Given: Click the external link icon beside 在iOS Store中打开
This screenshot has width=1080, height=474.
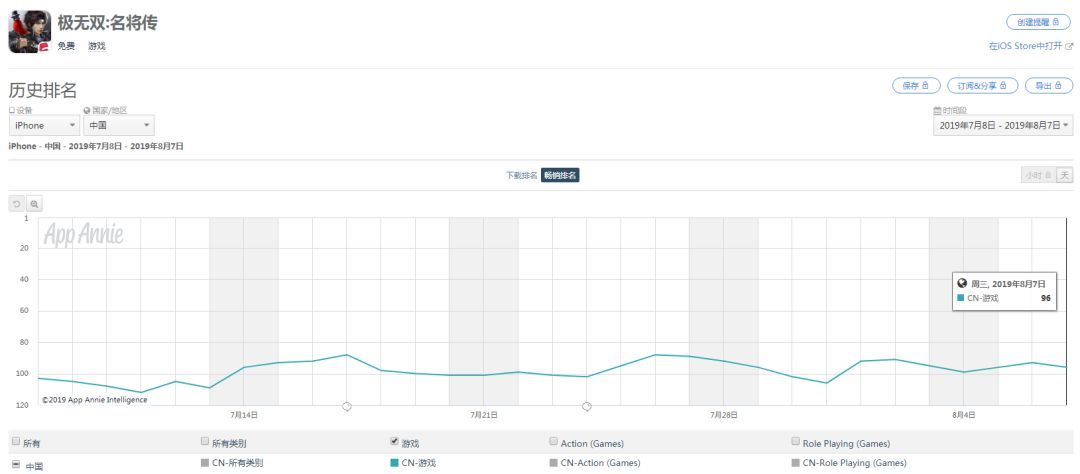Looking at the screenshot, I should [1069, 46].
